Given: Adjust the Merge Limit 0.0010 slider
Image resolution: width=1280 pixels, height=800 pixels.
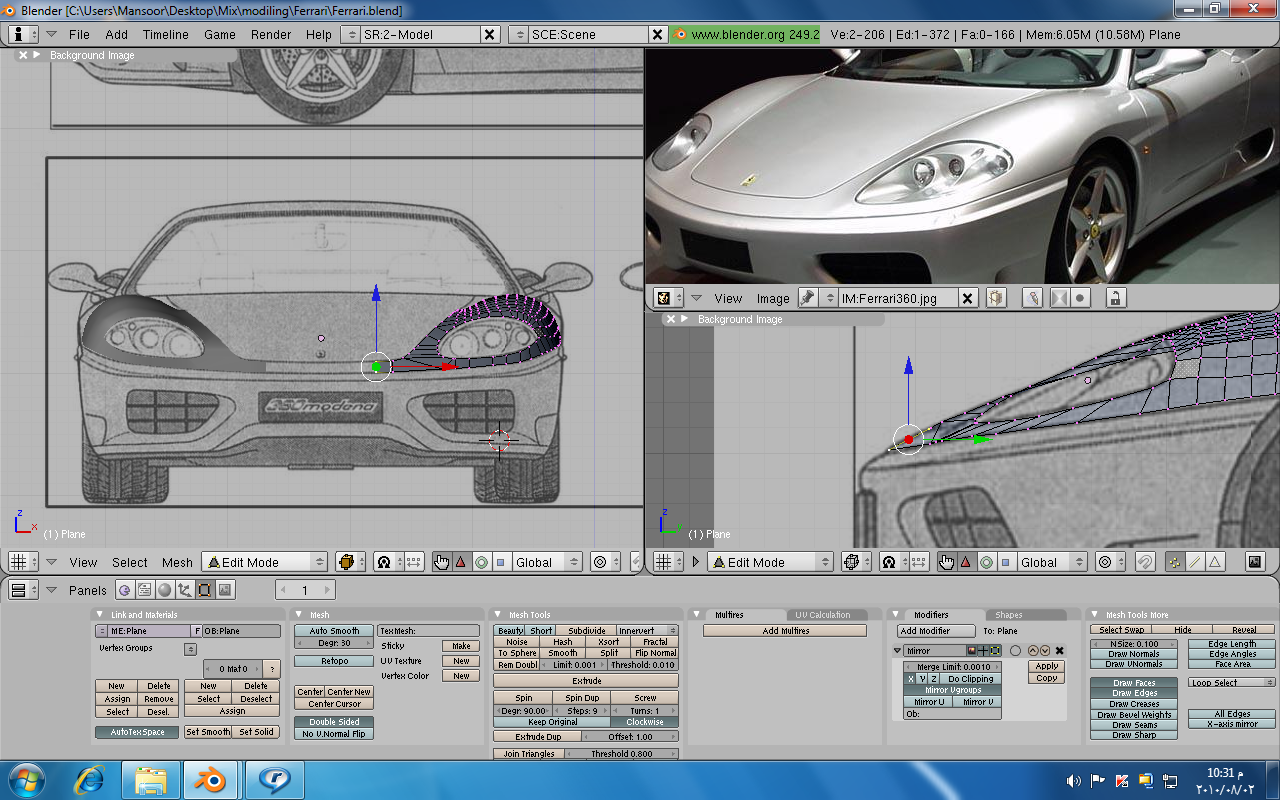Looking at the screenshot, I should (x=952, y=667).
